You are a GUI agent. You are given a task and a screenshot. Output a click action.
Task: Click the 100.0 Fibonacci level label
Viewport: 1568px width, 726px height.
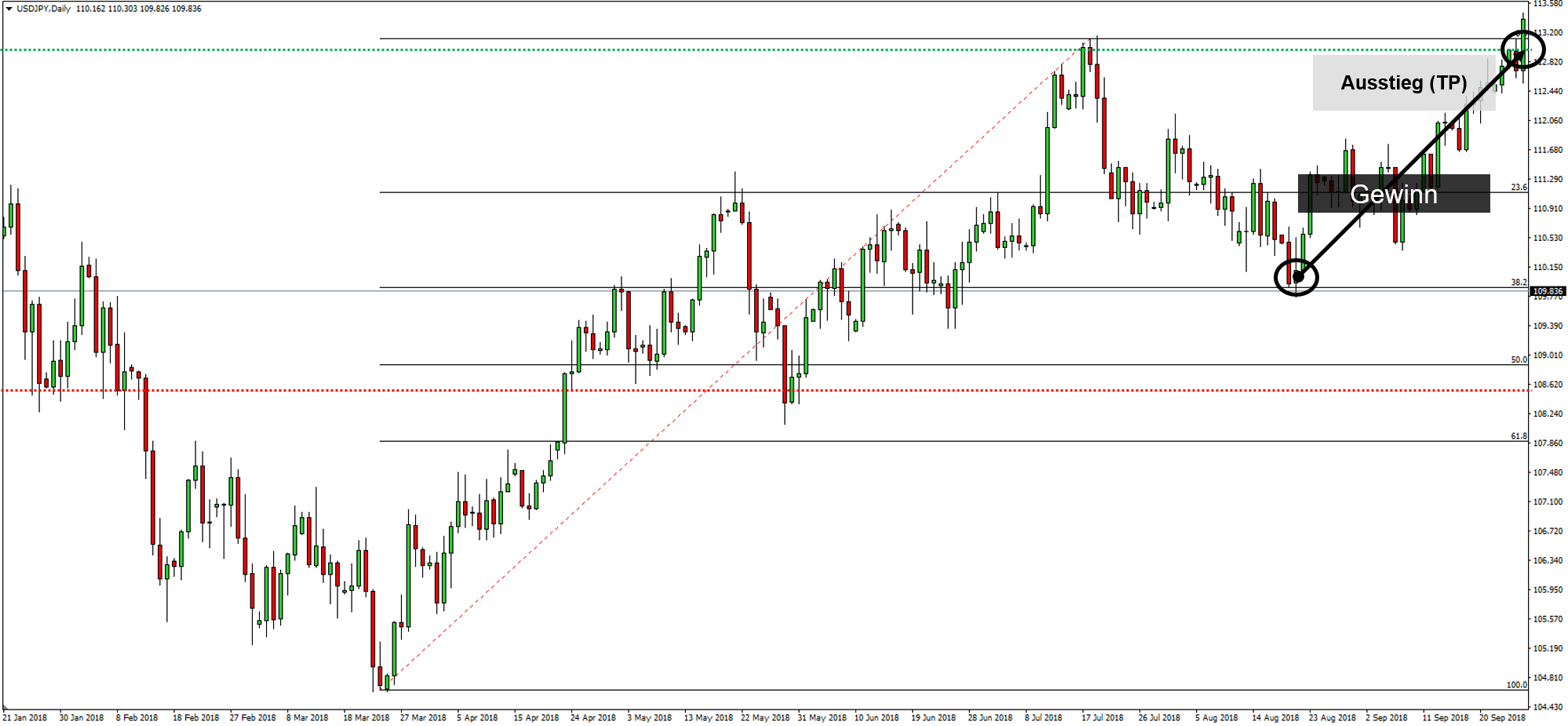point(1517,685)
